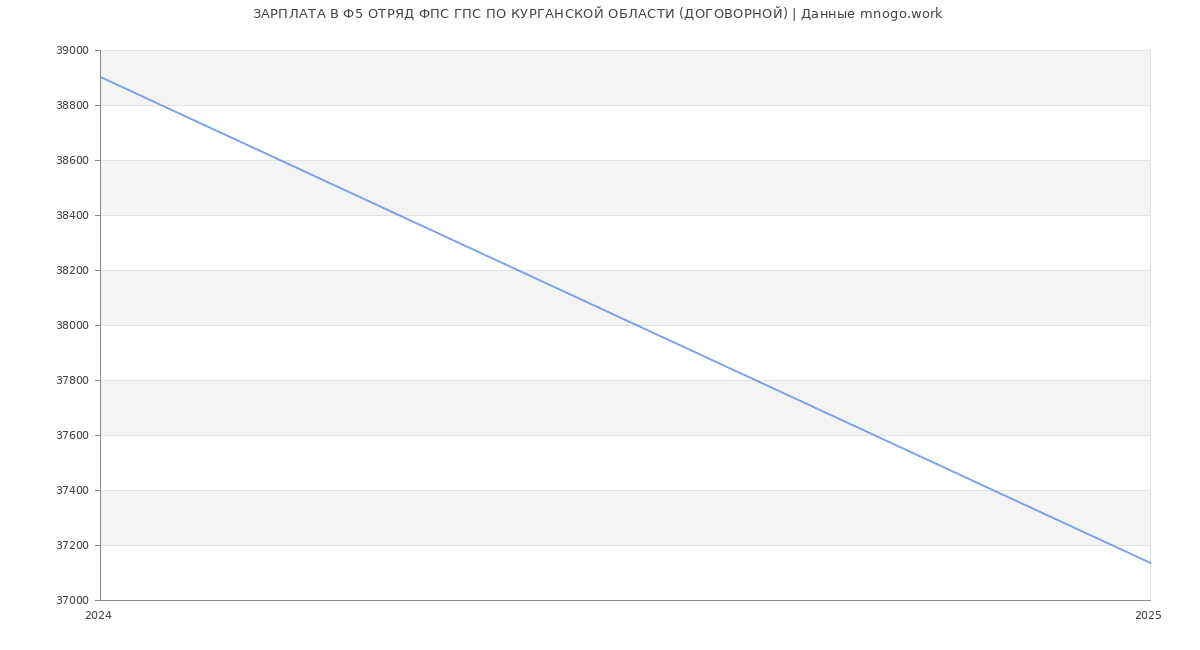Click the 39000 y-axis label
Image resolution: width=1200 pixels, height=650 pixels.
point(72,51)
